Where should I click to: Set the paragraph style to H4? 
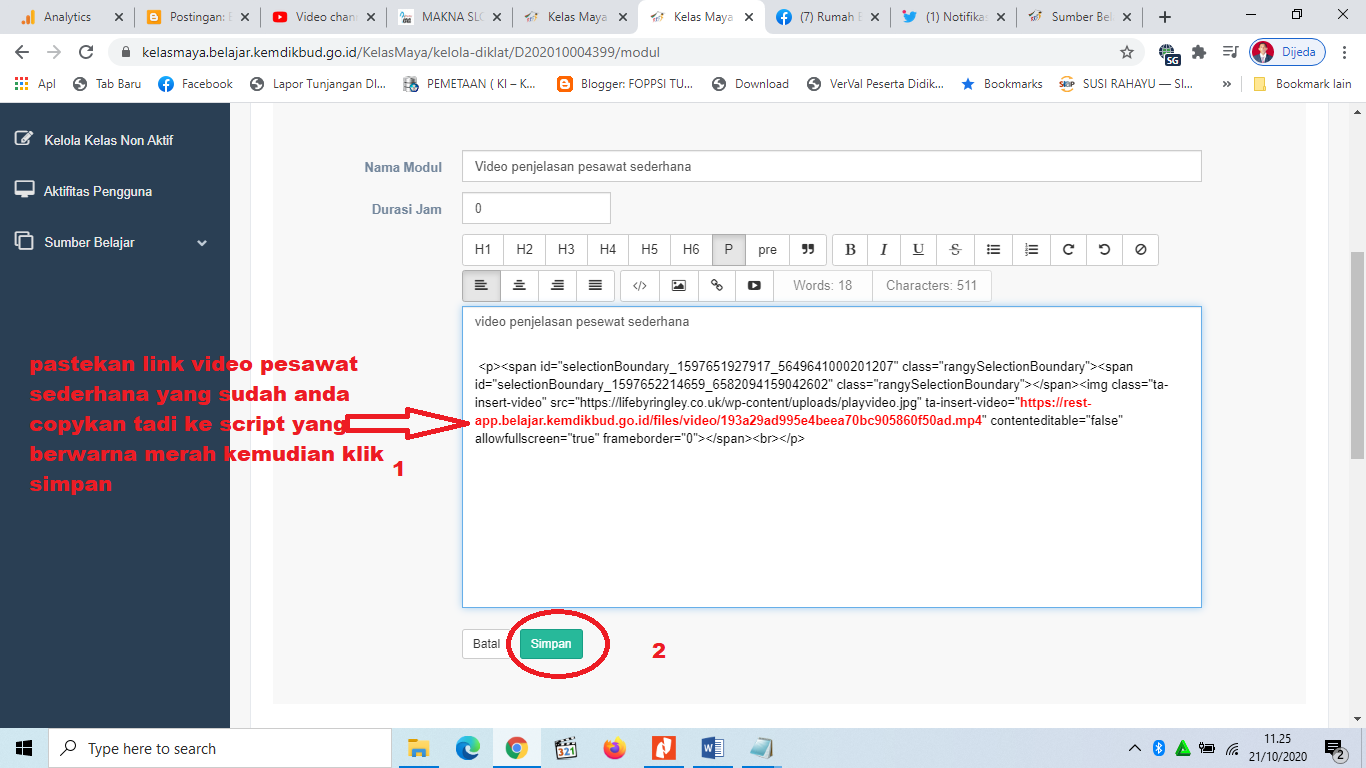pos(608,250)
